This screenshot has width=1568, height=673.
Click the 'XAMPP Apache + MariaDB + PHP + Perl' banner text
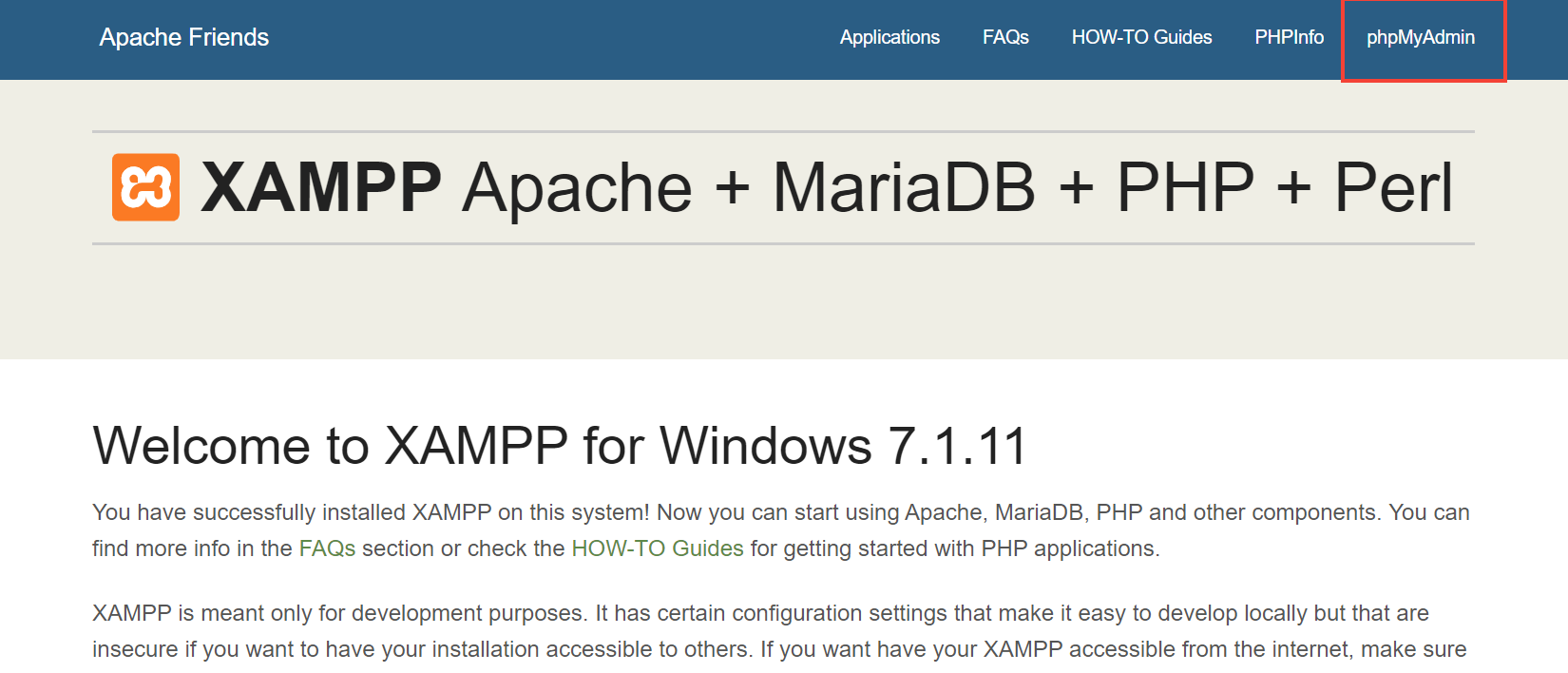pos(827,187)
